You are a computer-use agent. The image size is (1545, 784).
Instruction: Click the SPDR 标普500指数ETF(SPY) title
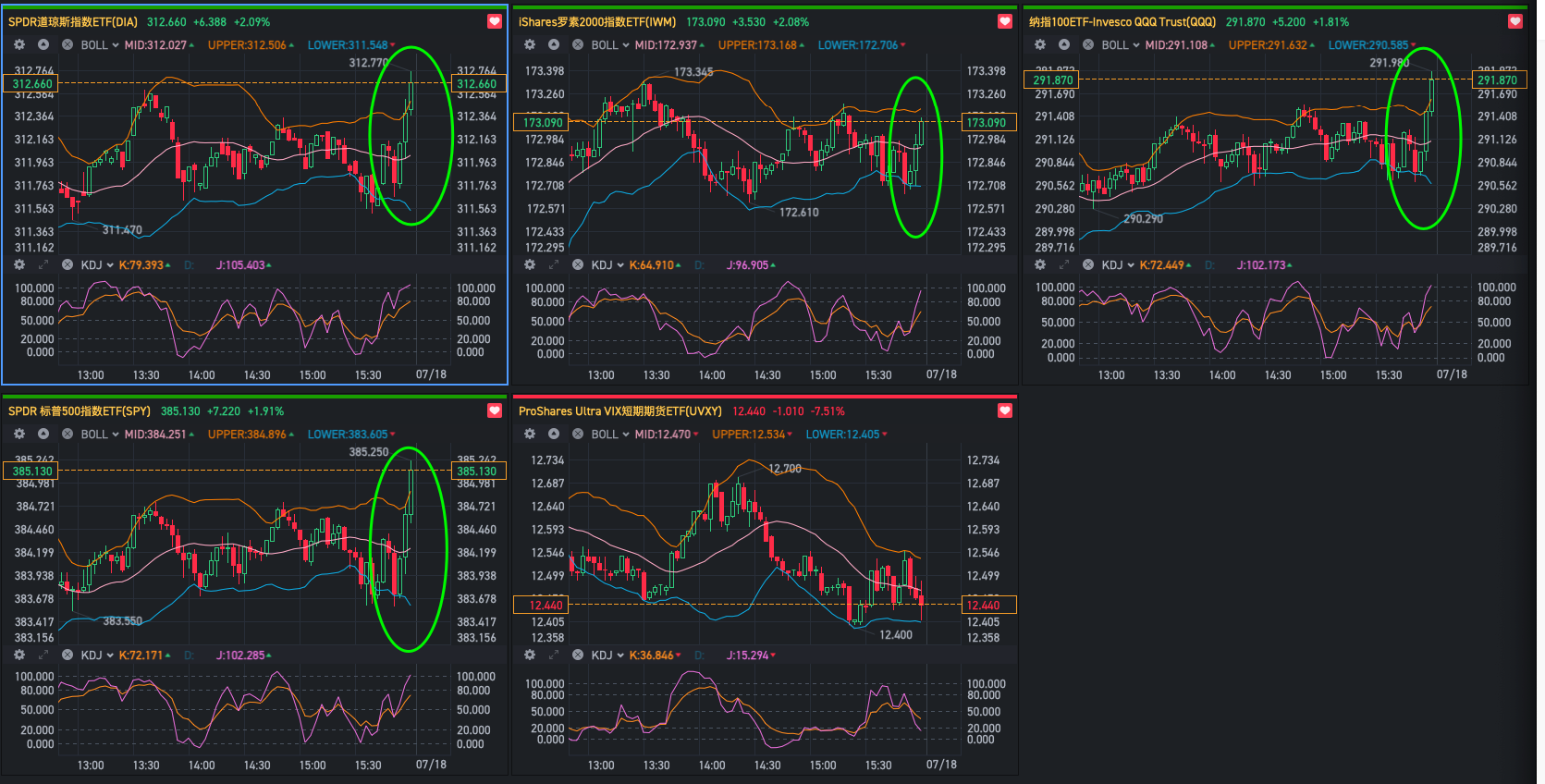[x=80, y=410]
